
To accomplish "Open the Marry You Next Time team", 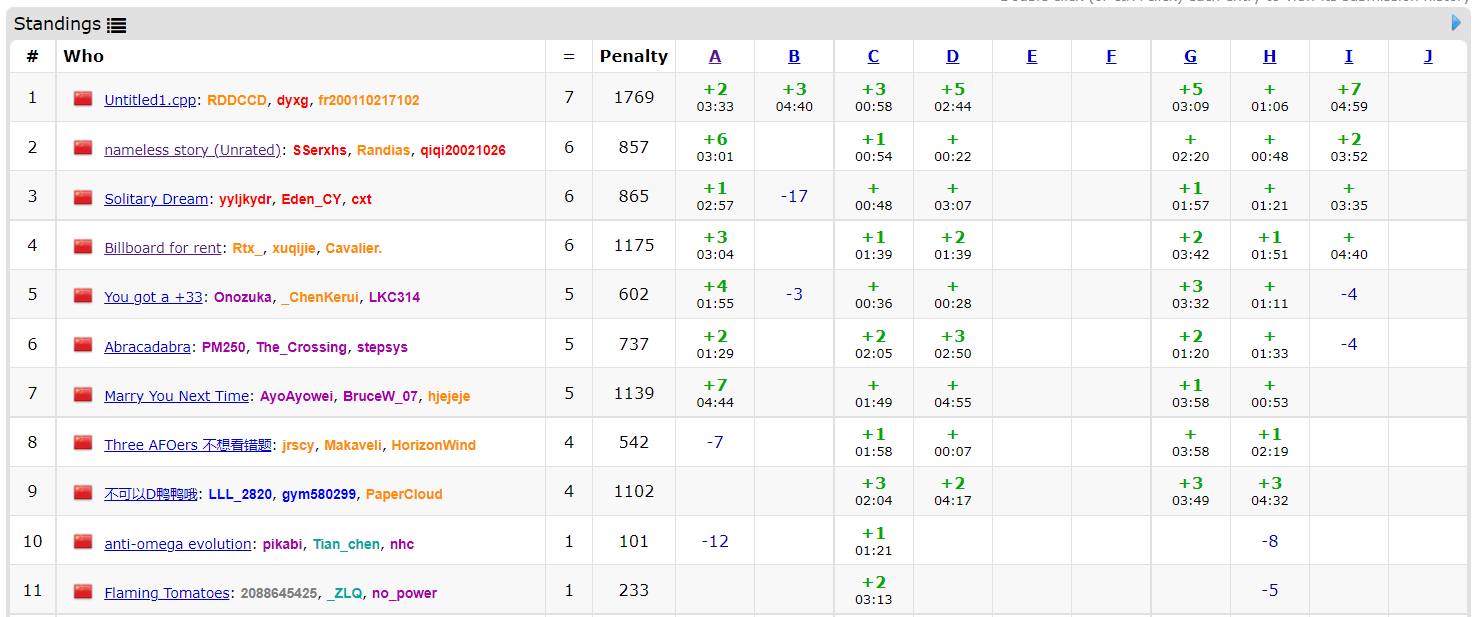I will pyautogui.click(x=176, y=396).
